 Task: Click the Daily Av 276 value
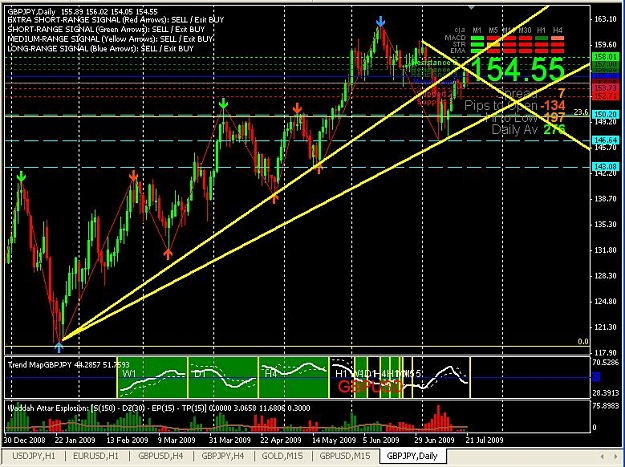(554, 130)
